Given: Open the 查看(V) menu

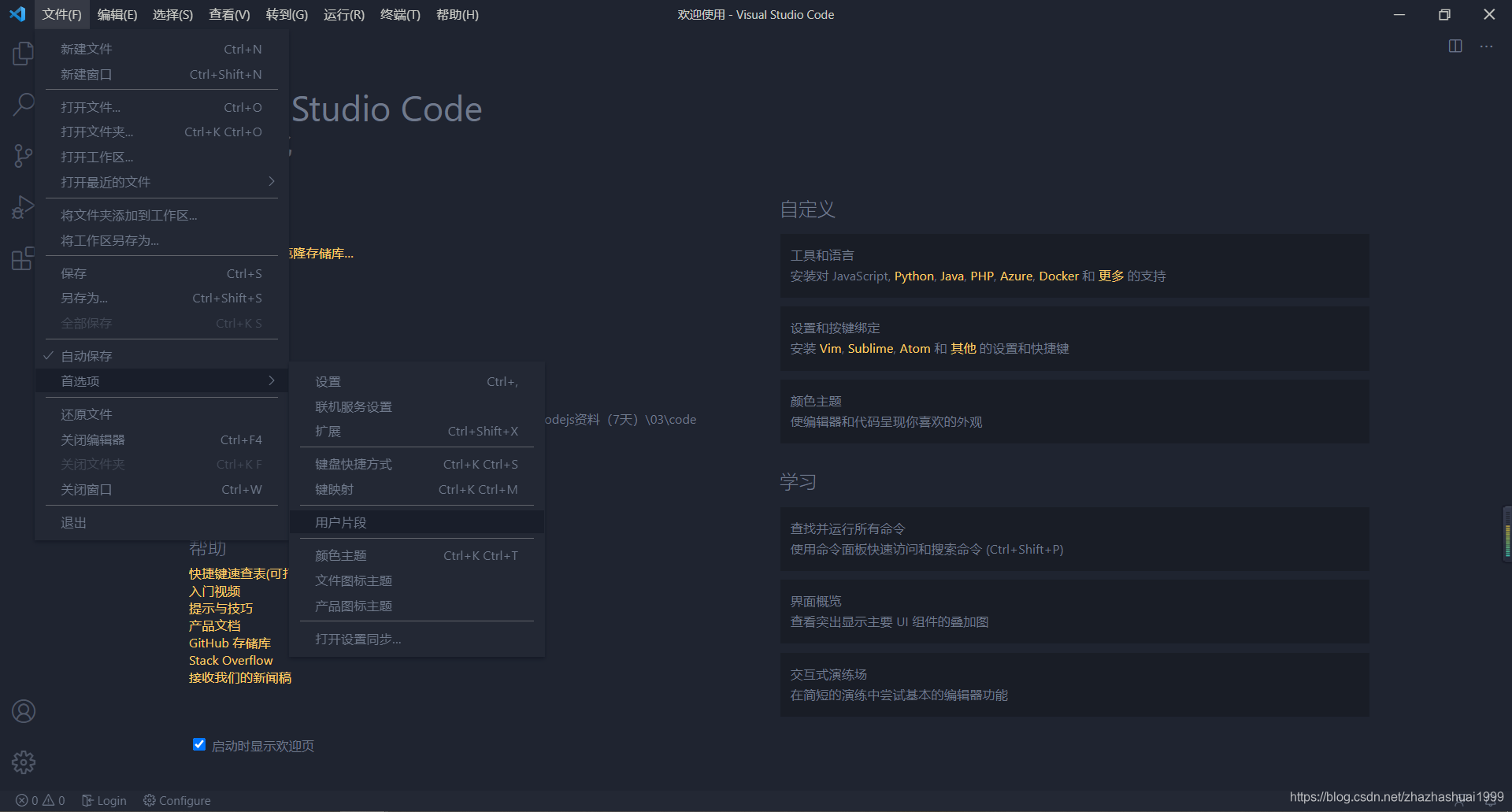Looking at the screenshot, I should (x=229, y=14).
